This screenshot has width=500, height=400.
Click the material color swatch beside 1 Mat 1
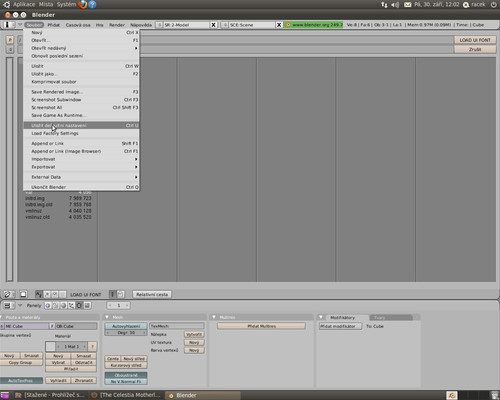(50, 346)
